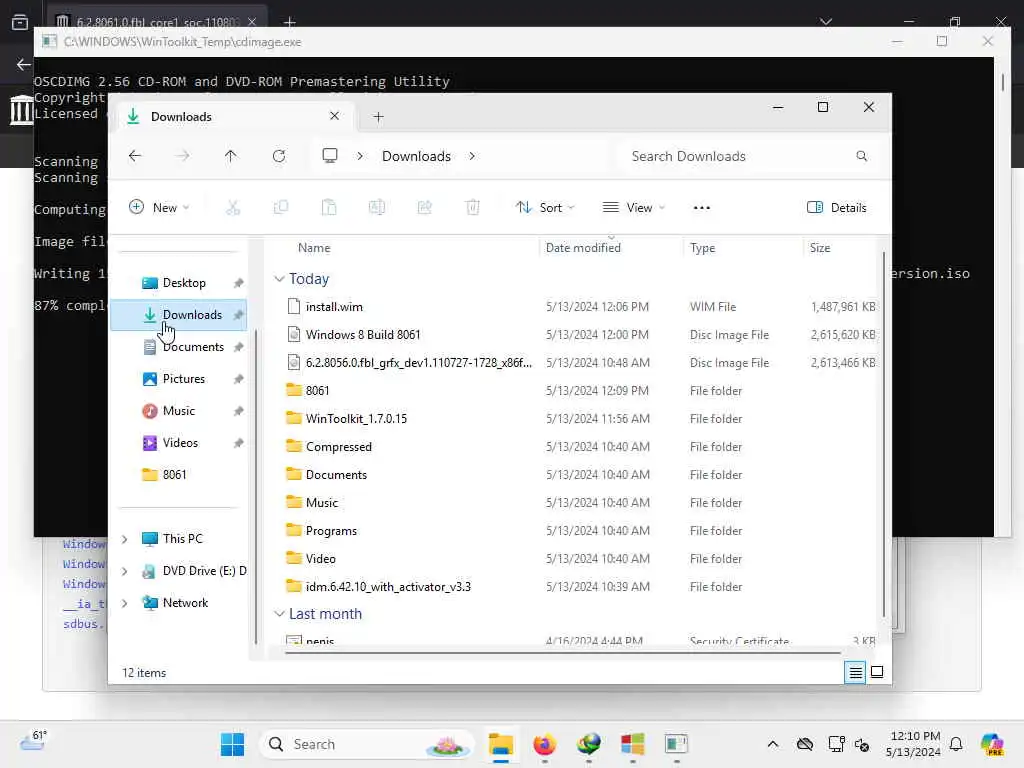This screenshot has width=1024, height=768.
Task: Click Downloads breadcrumb in address bar
Action: point(416,156)
